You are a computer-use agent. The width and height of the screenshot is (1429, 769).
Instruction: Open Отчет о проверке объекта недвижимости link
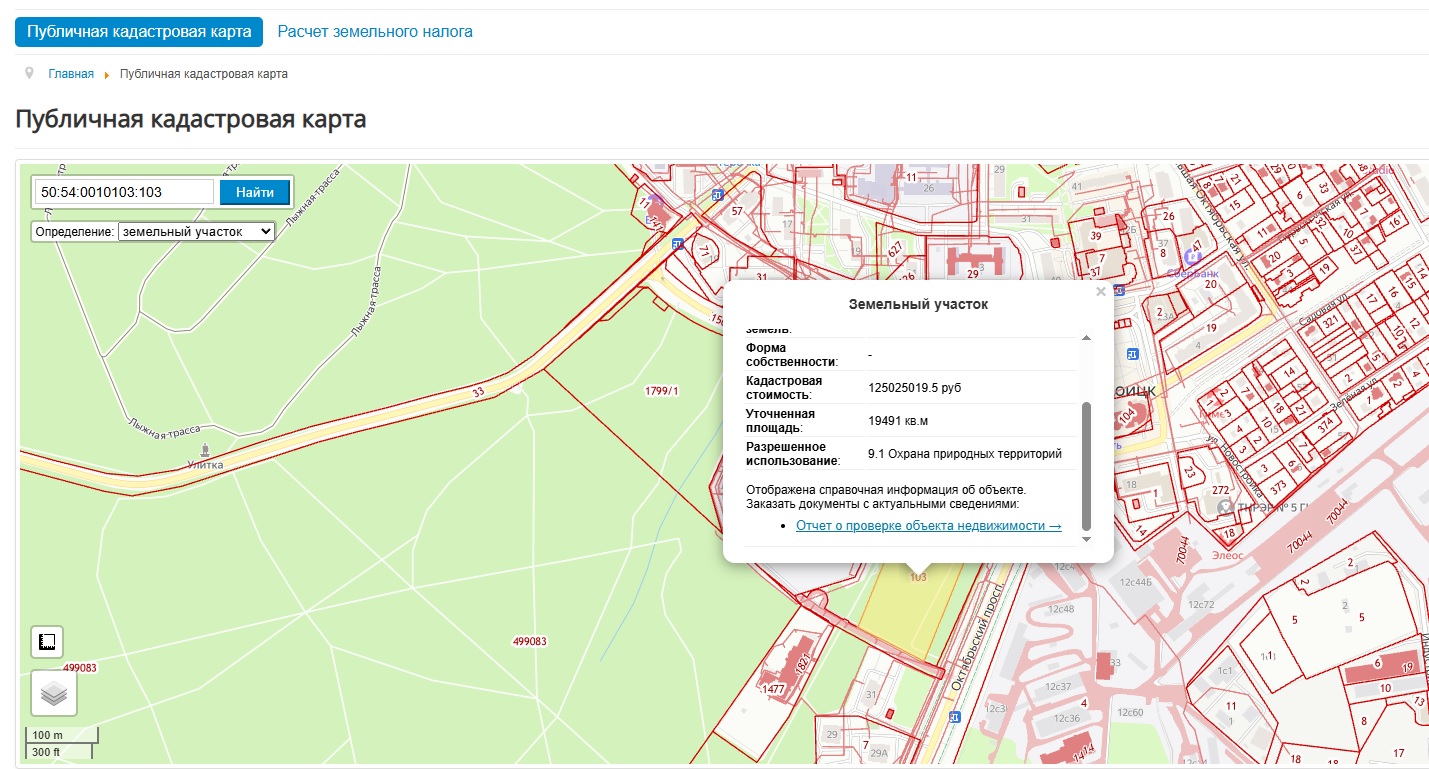pos(928,526)
